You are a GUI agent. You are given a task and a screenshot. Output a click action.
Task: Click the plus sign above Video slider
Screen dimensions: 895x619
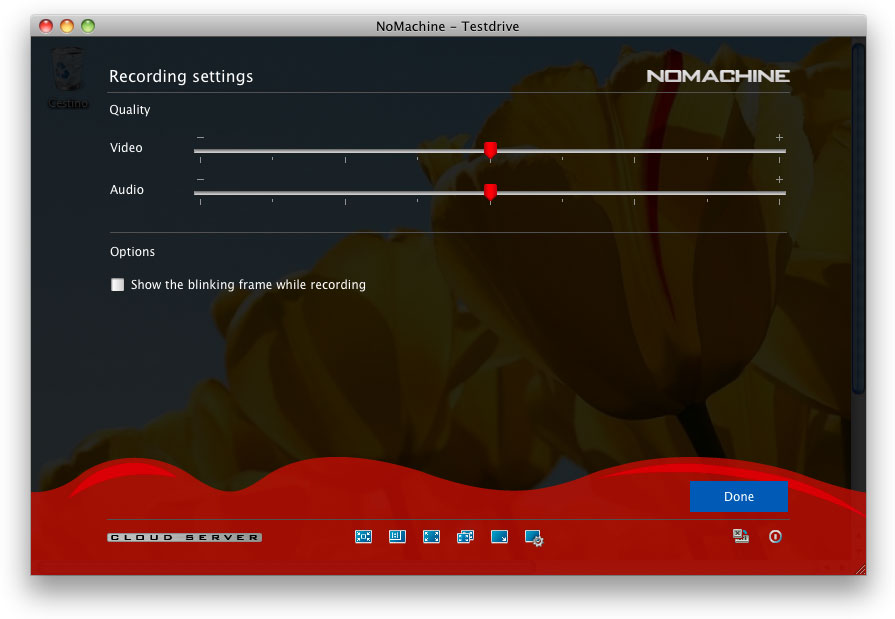[779, 137]
